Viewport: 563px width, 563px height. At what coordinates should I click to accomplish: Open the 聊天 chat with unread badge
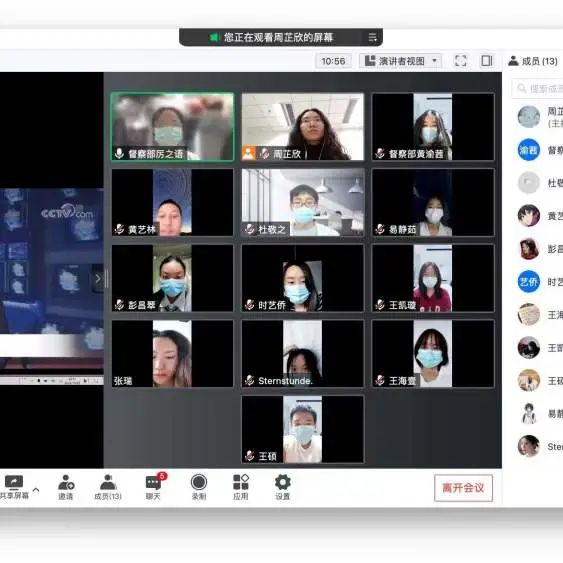(154, 482)
